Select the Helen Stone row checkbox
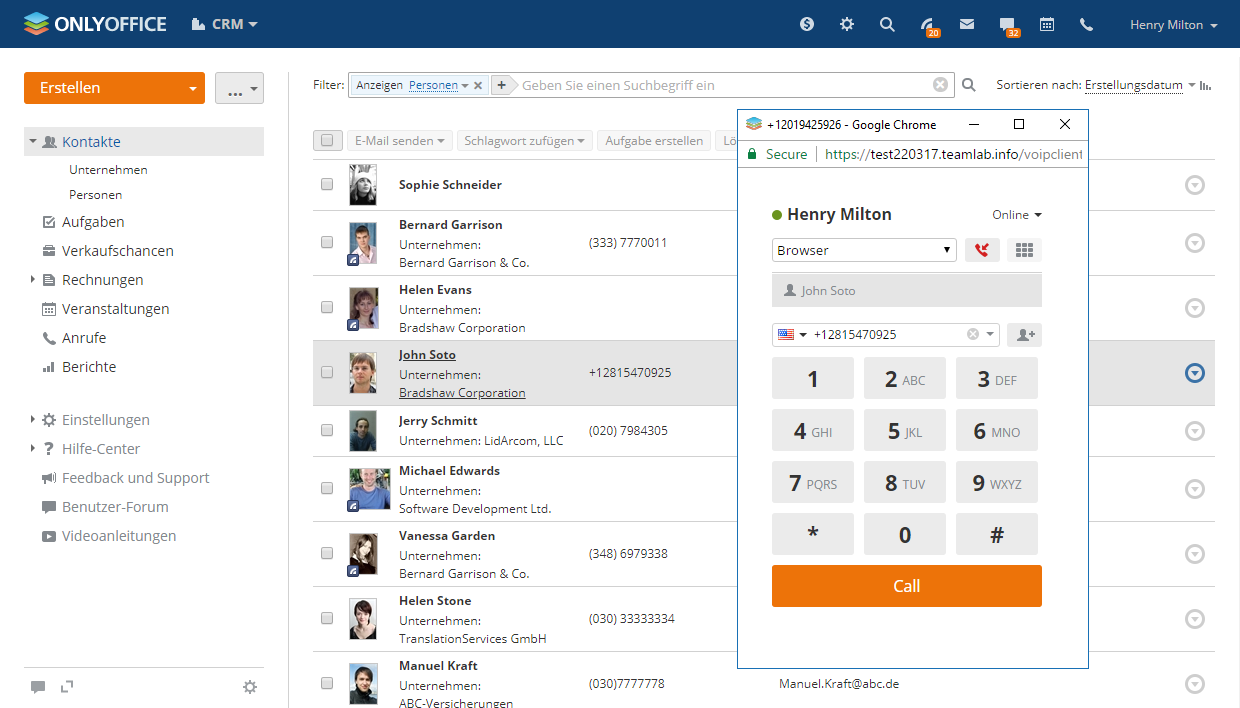The height and width of the screenshot is (708, 1240). click(x=327, y=618)
